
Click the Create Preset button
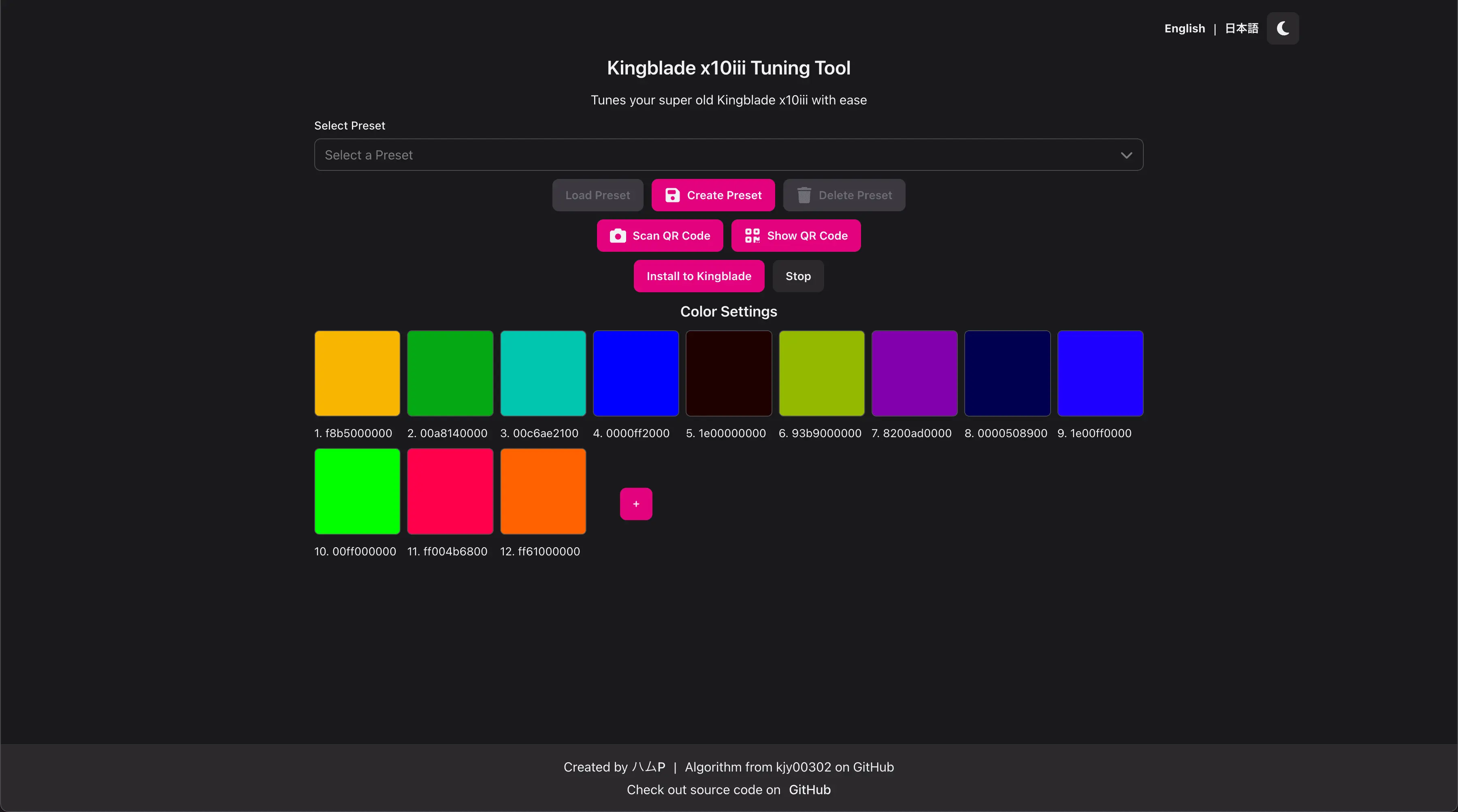713,195
